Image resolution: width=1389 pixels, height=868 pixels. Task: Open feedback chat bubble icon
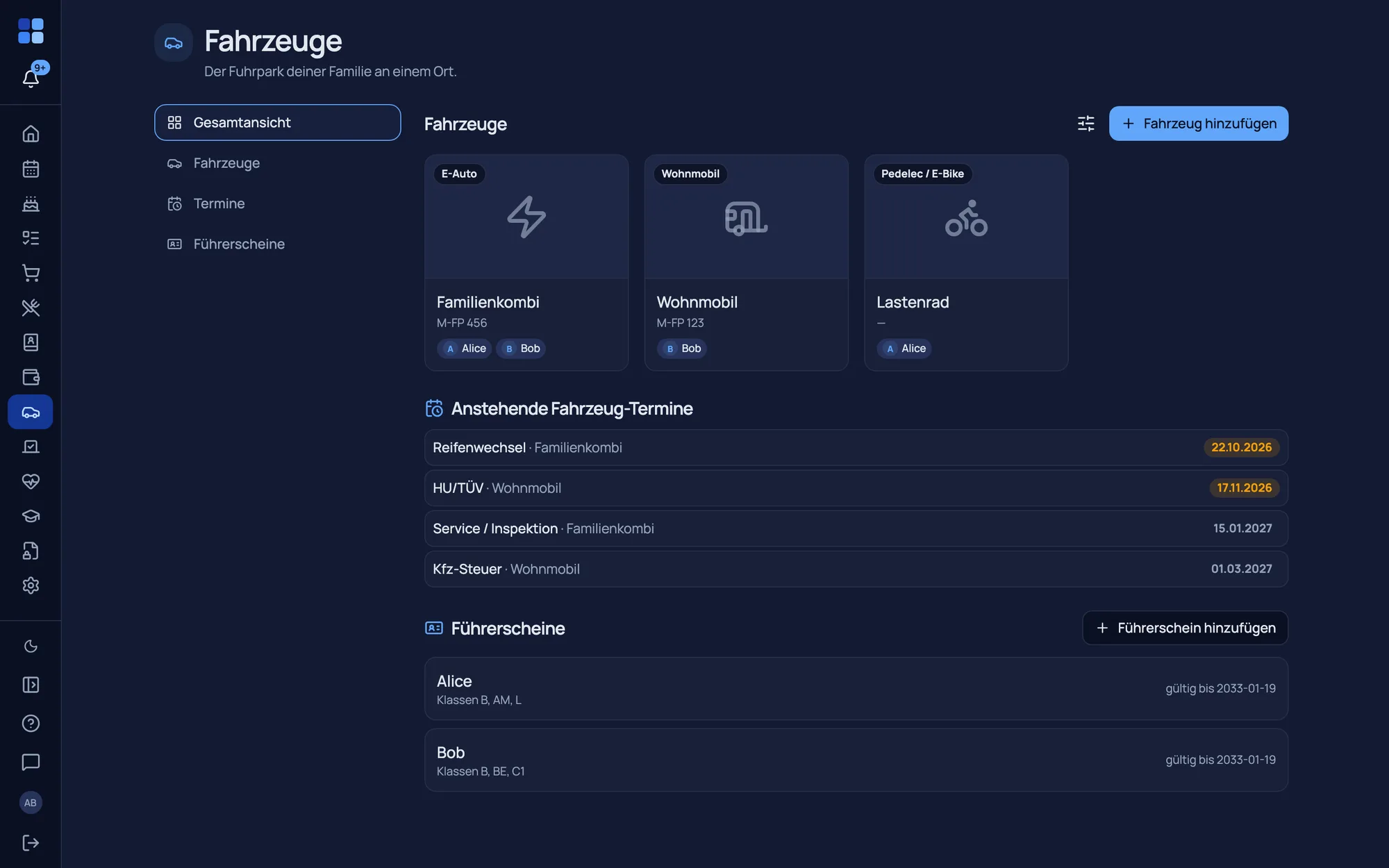(31, 762)
